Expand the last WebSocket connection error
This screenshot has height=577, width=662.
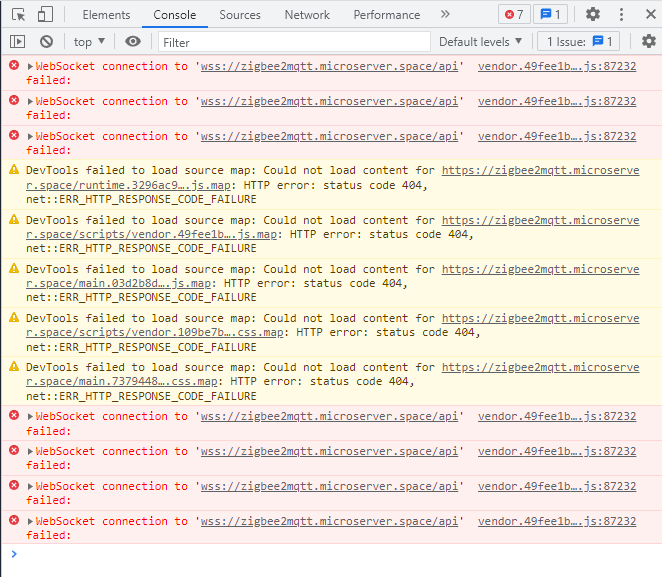(30, 522)
